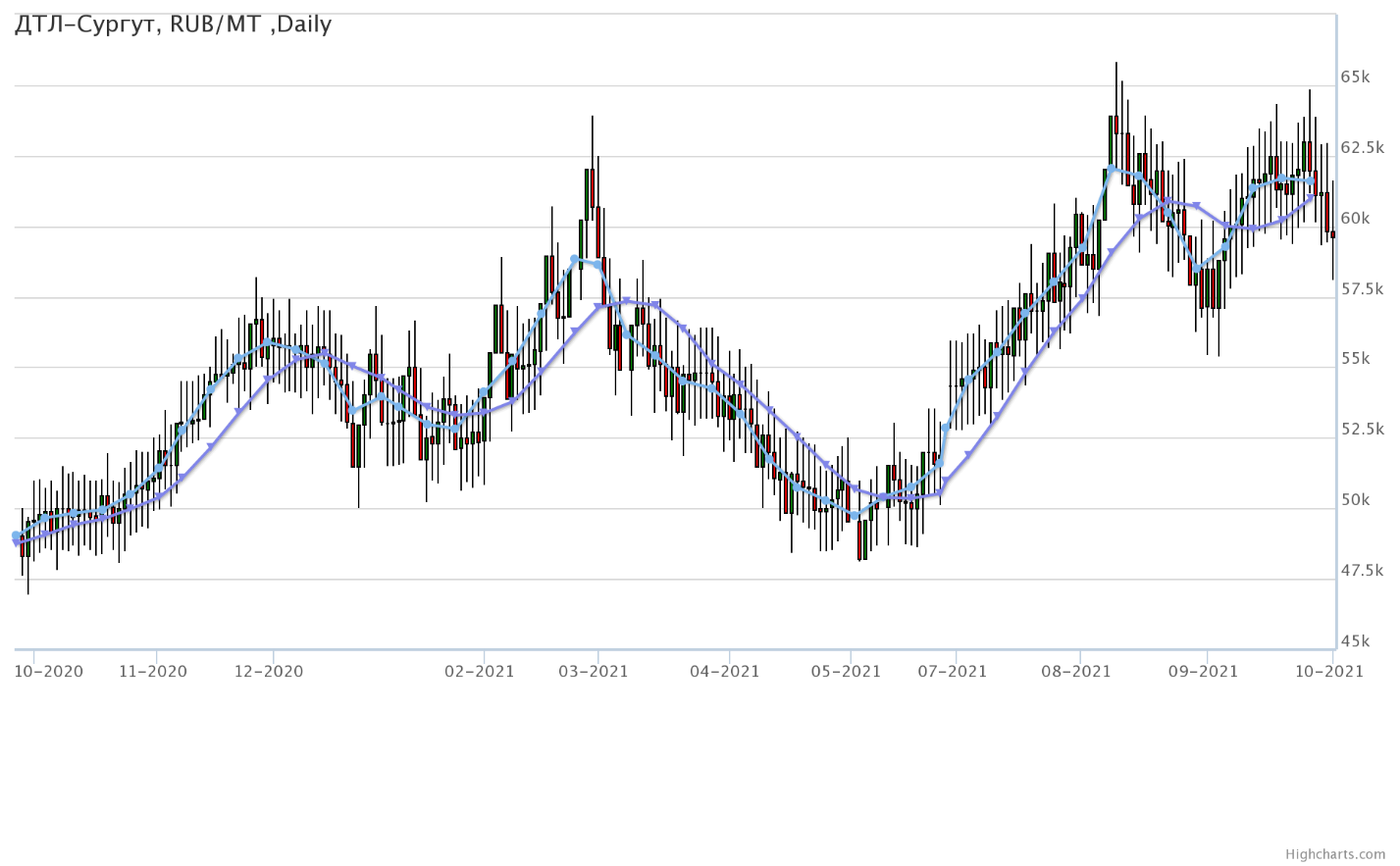Click the 45k y-axis price label
This screenshot has height=866, width=1400.
(1355, 641)
